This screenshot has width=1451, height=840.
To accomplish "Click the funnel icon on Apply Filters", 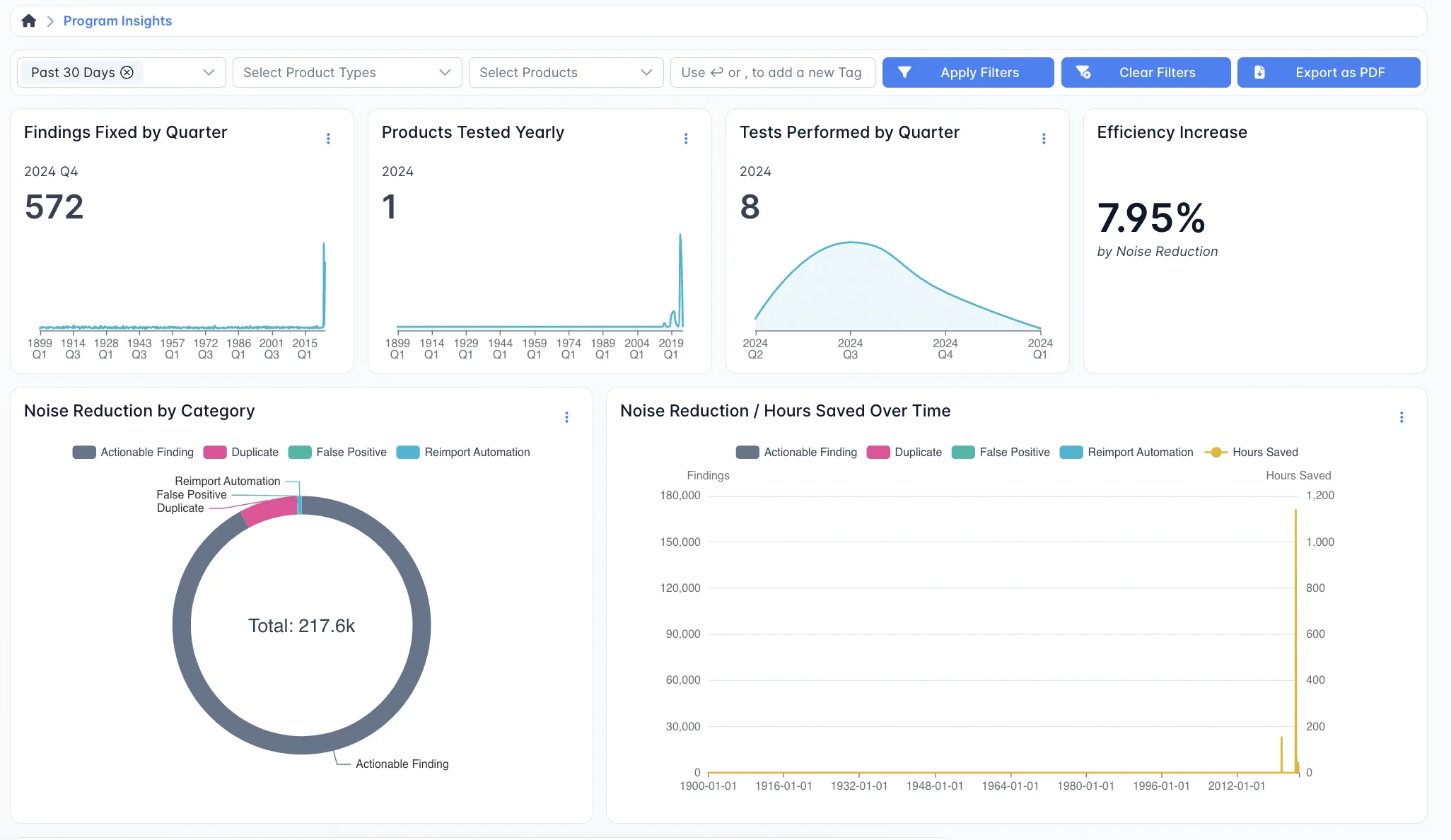I will [x=904, y=72].
